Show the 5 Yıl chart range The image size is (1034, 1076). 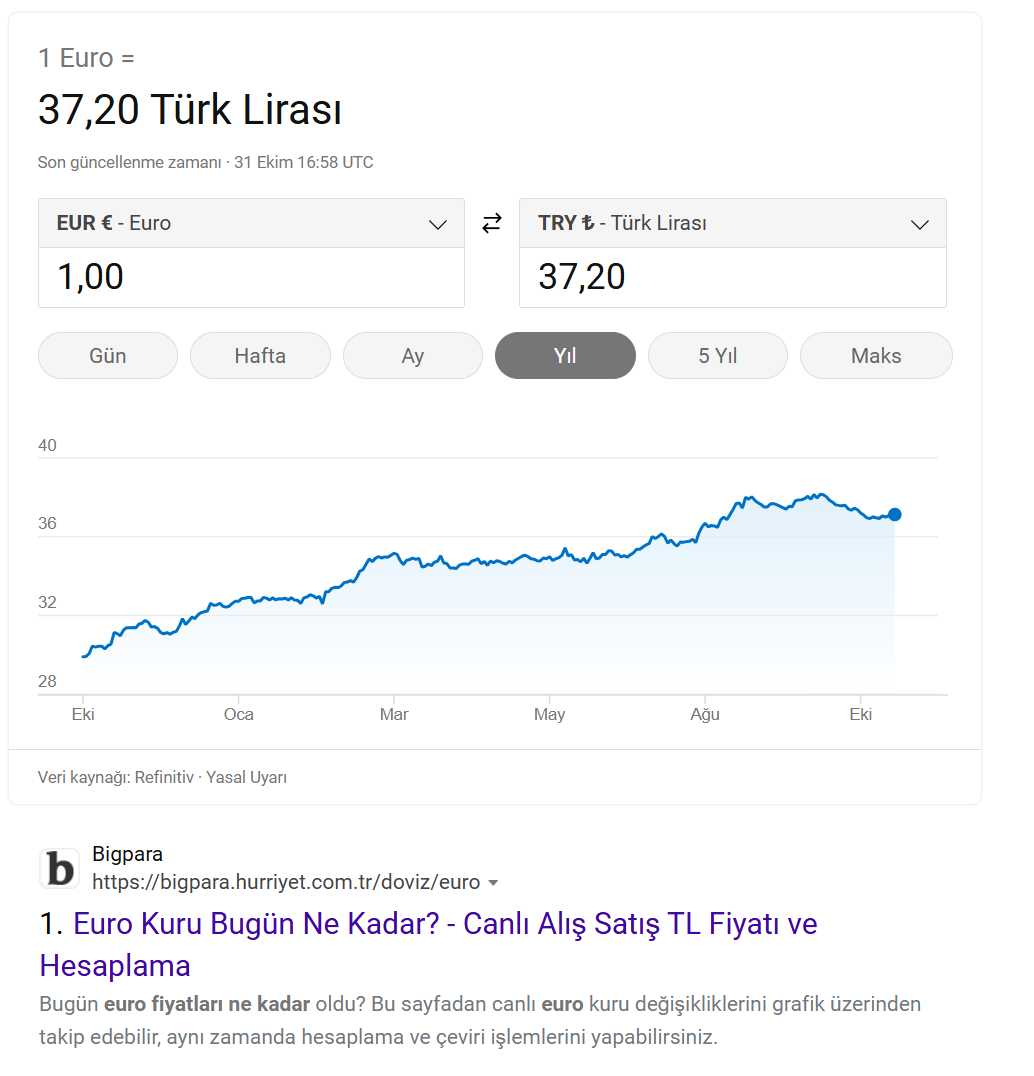pos(718,355)
